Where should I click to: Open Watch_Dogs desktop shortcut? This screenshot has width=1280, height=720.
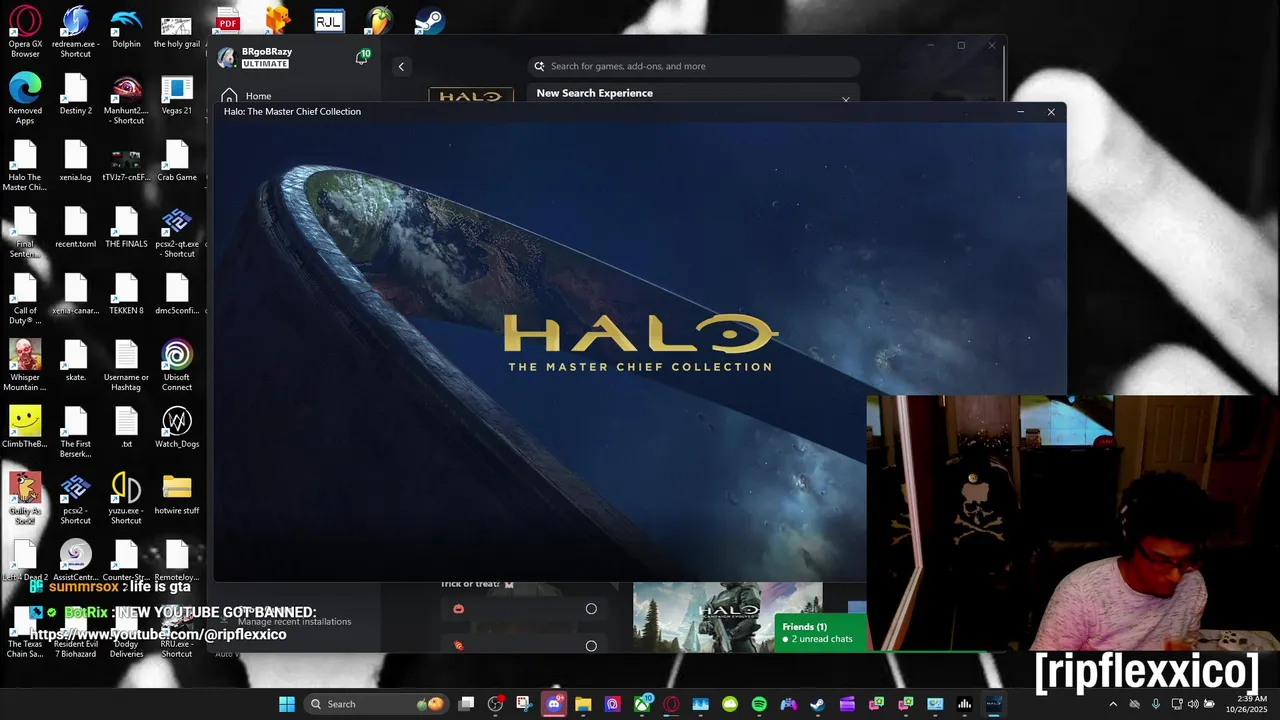point(176,427)
